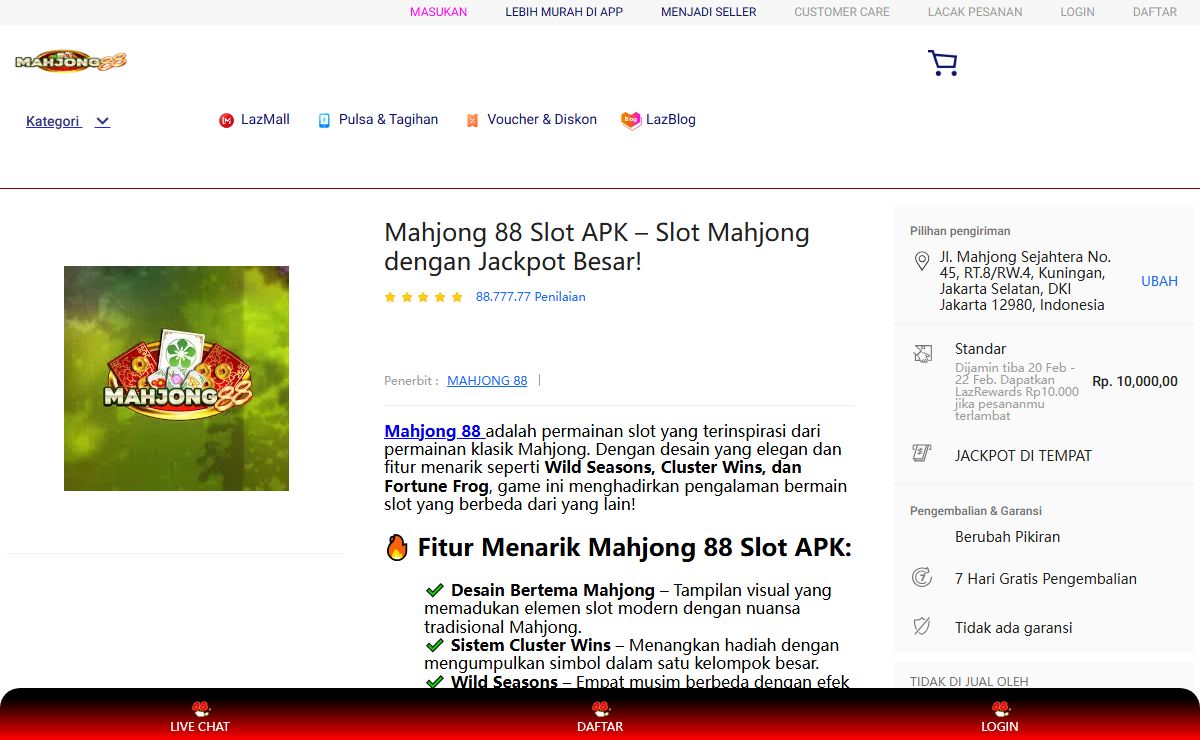Image resolution: width=1200 pixels, height=740 pixels.
Task: Click the Jl. Mahjong Sejahtera address text
Action: (1025, 281)
